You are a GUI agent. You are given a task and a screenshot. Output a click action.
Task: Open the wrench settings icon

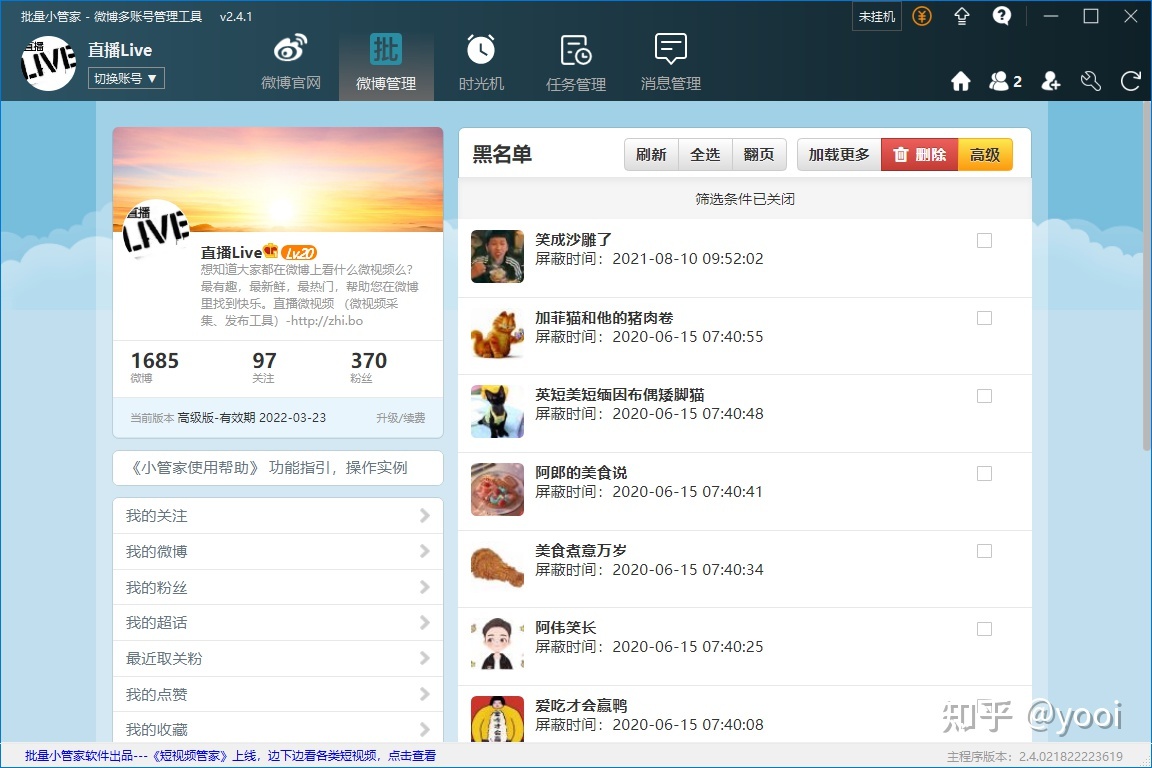[x=1090, y=81]
